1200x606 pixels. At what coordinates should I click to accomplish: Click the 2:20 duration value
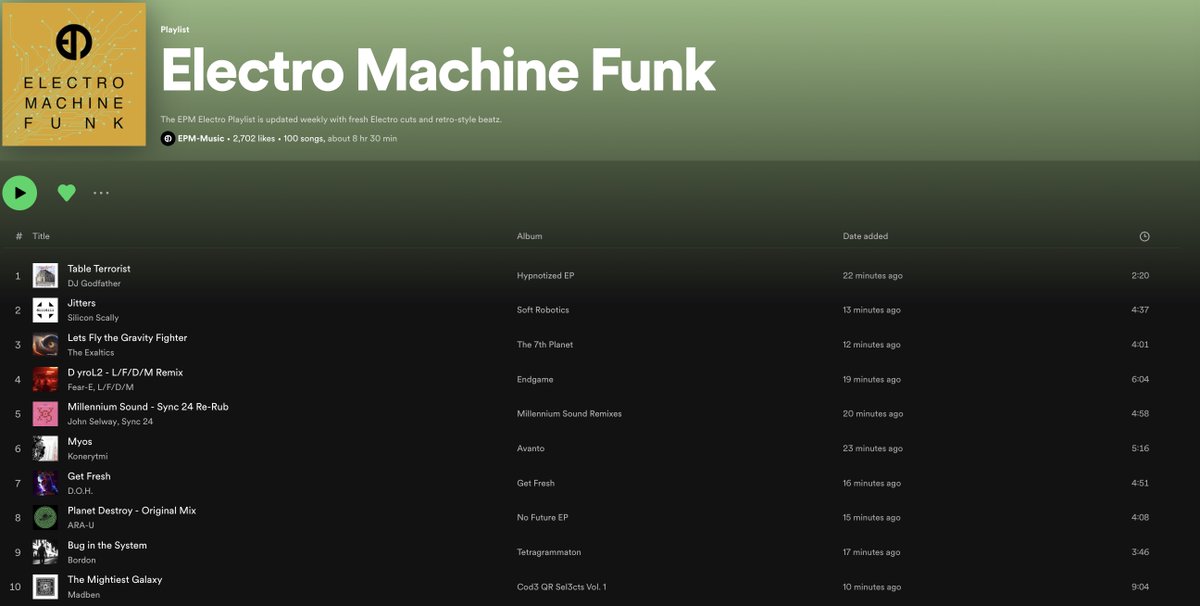point(1139,276)
